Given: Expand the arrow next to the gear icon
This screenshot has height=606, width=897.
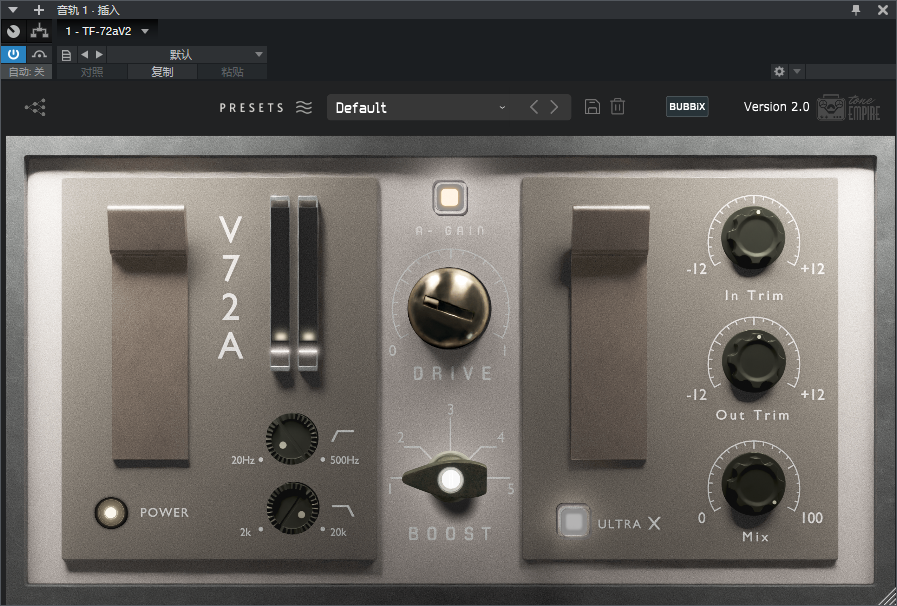Looking at the screenshot, I should tap(797, 72).
